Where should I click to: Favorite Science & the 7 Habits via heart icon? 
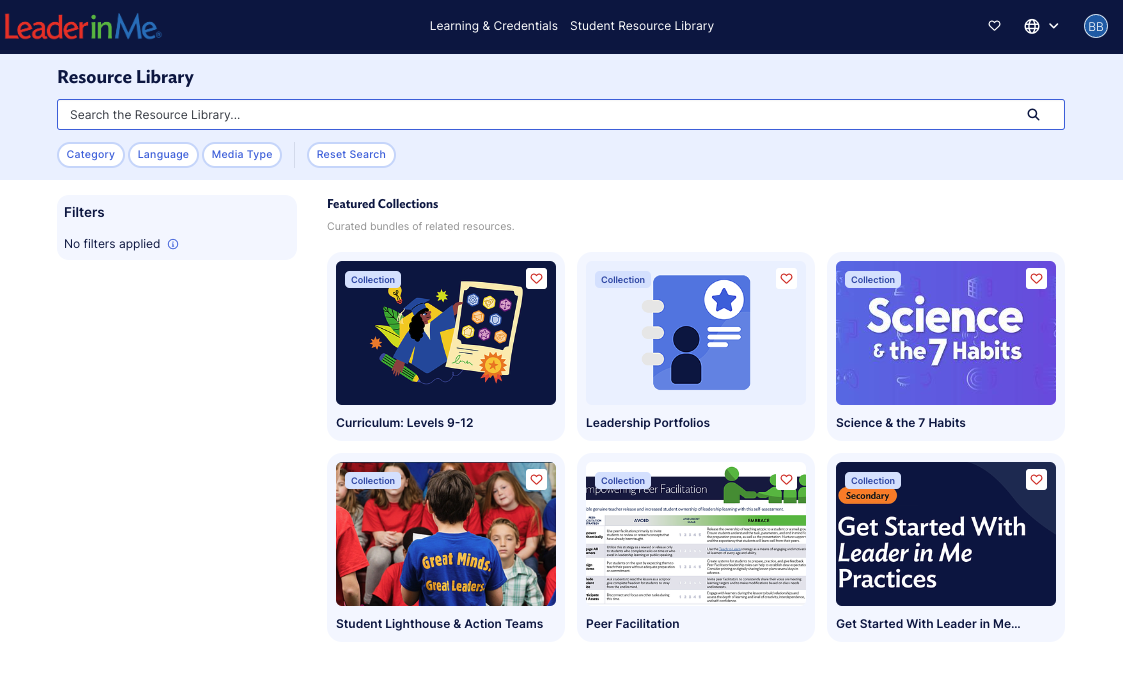[1036, 278]
